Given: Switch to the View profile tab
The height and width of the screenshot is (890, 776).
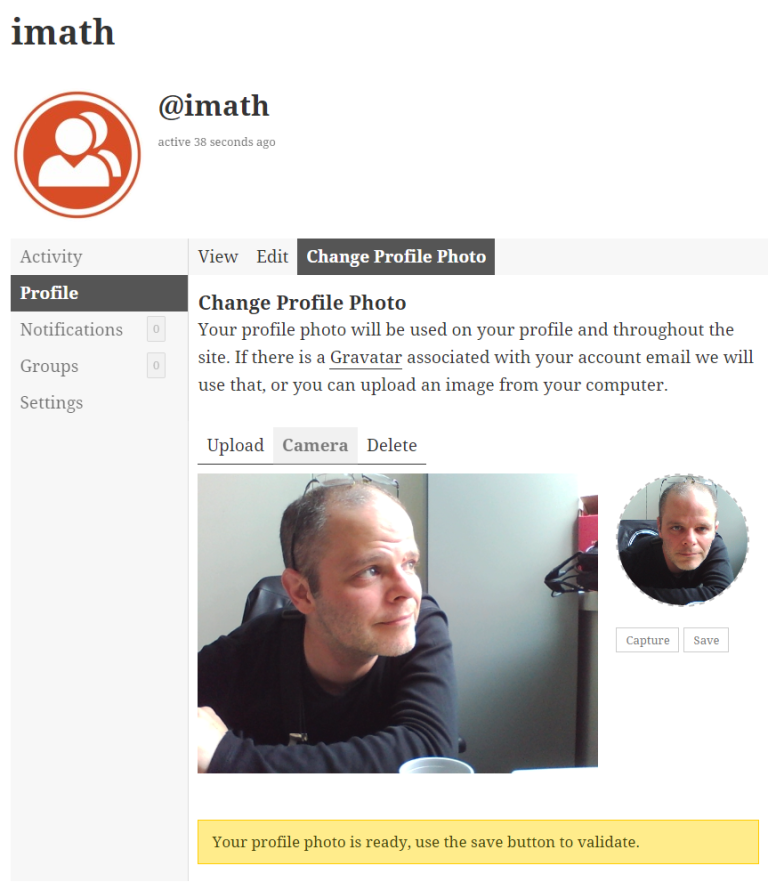Looking at the screenshot, I should click(218, 257).
